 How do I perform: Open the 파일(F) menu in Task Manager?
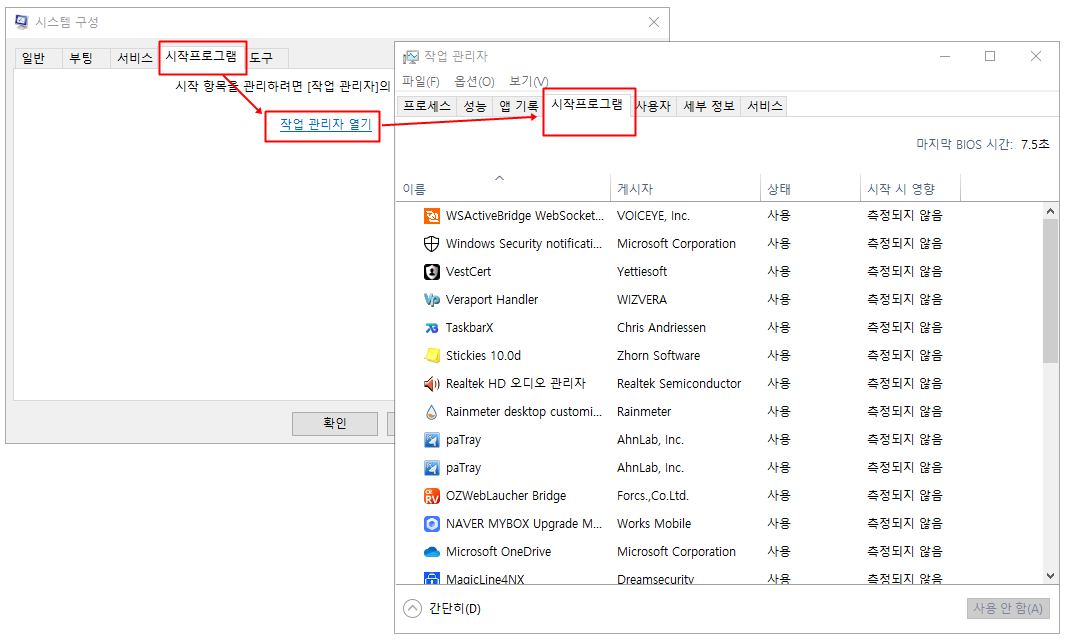421,82
